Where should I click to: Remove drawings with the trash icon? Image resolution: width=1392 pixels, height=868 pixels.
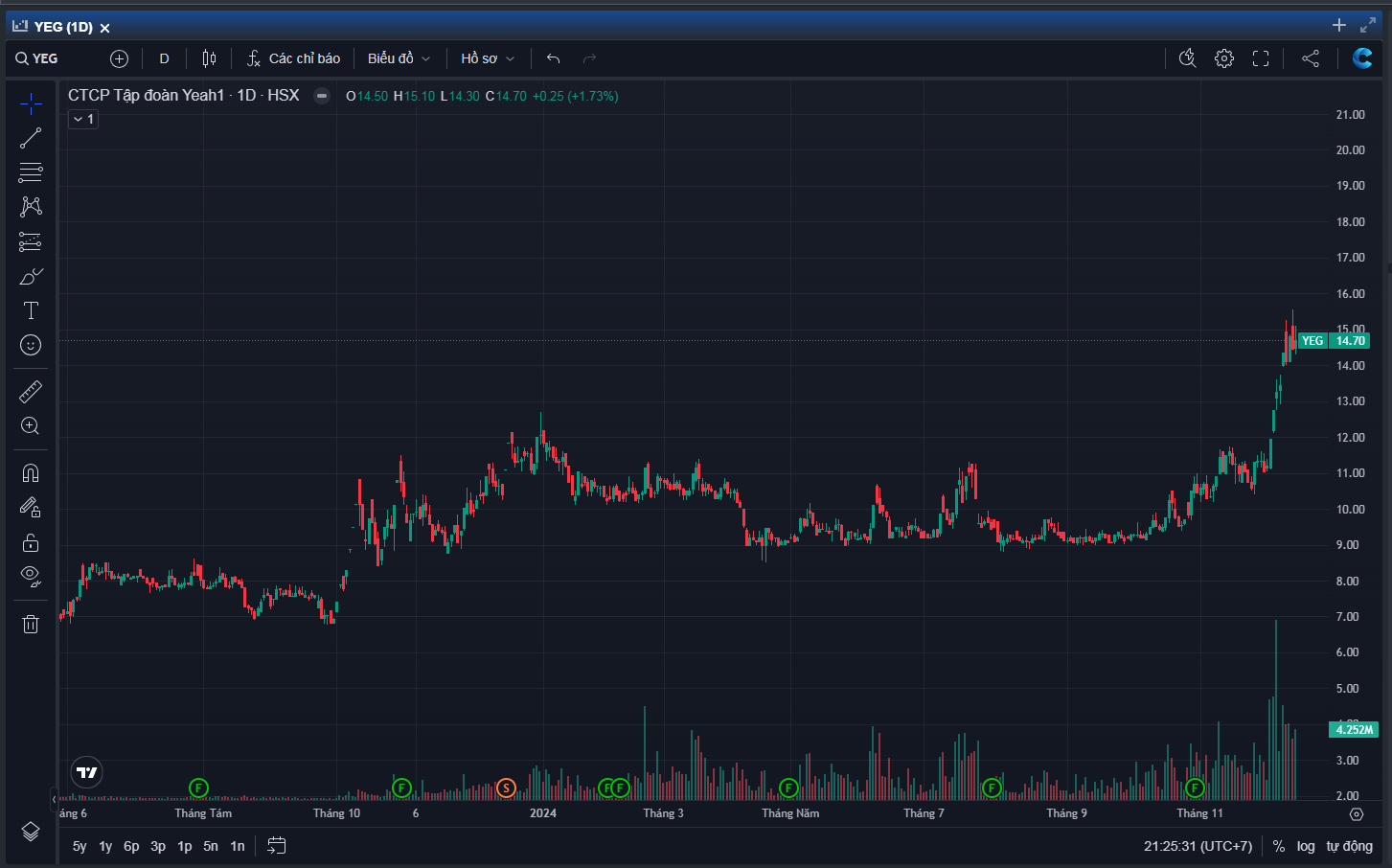[31, 624]
